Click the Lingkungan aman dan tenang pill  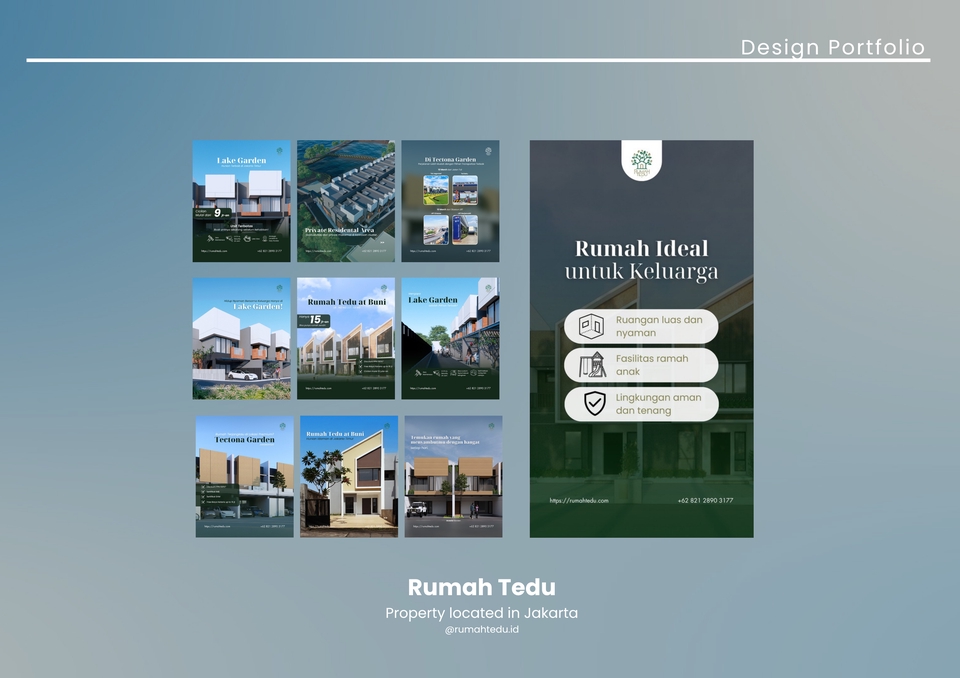(641, 404)
